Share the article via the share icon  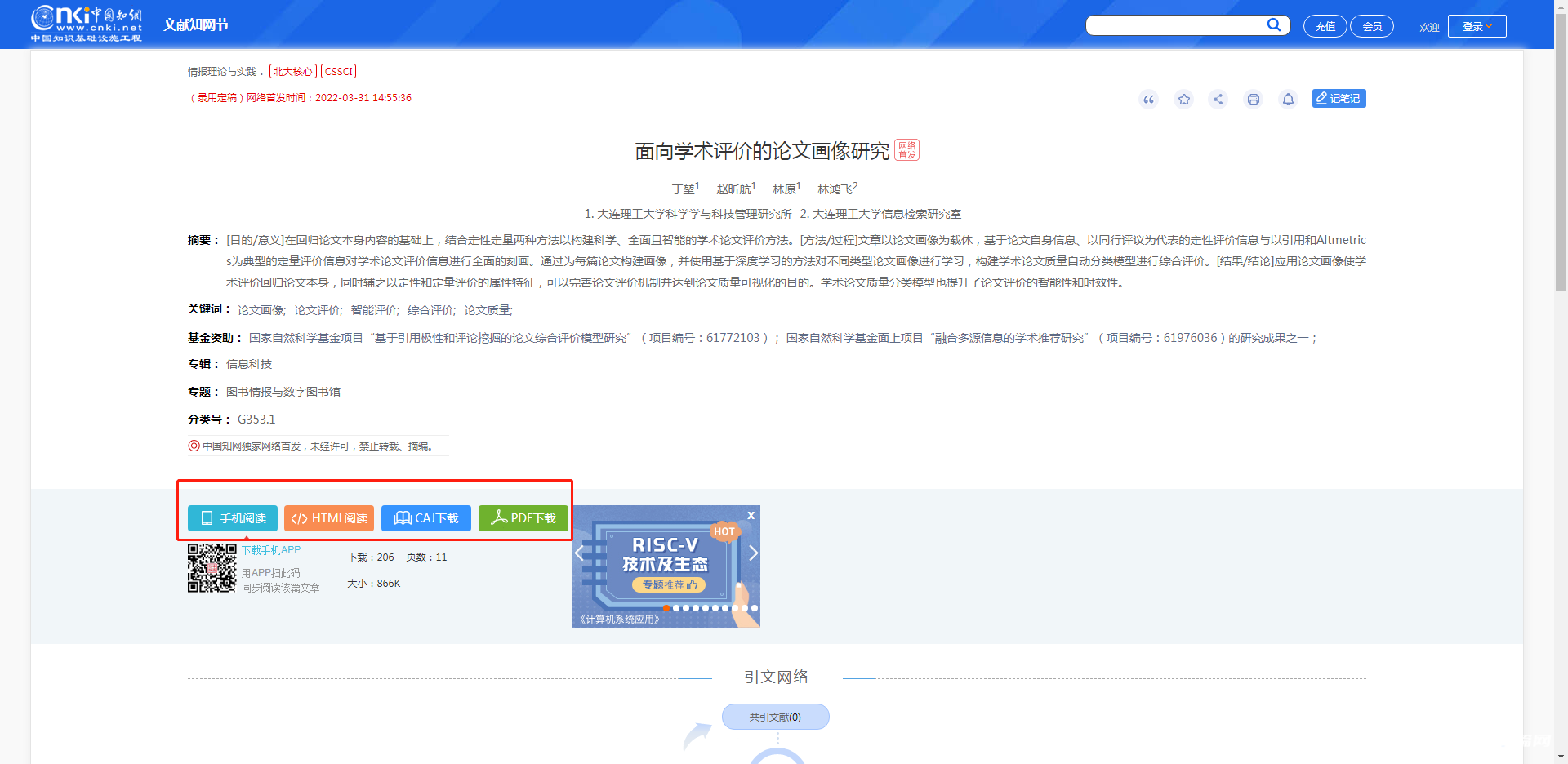[1218, 99]
